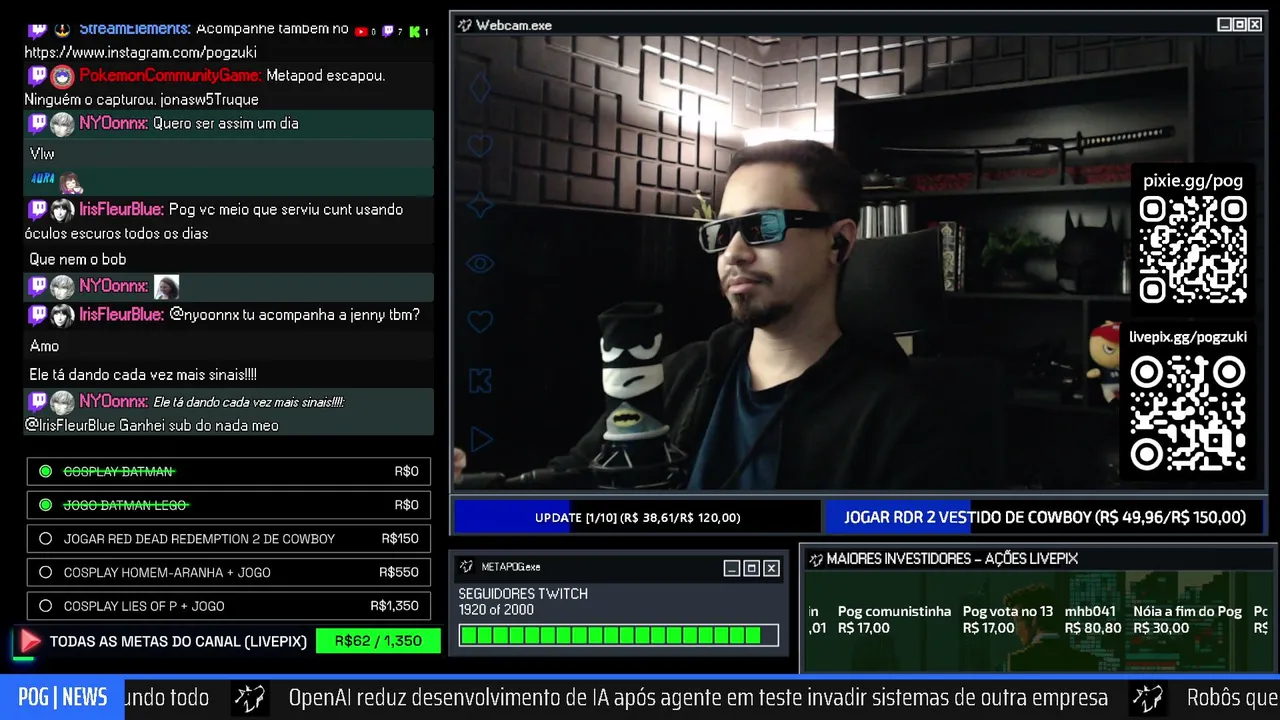The height and width of the screenshot is (720, 1280).
Task: Toggle the JOGO BATMAN LEGO goal radio button
Action: pos(45,505)
